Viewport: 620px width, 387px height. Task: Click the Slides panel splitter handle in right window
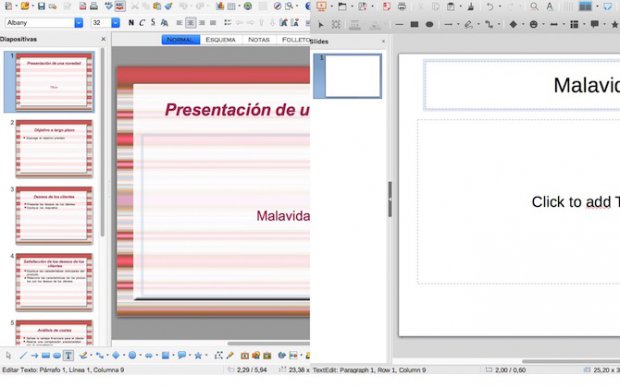(x=389, y=199)
